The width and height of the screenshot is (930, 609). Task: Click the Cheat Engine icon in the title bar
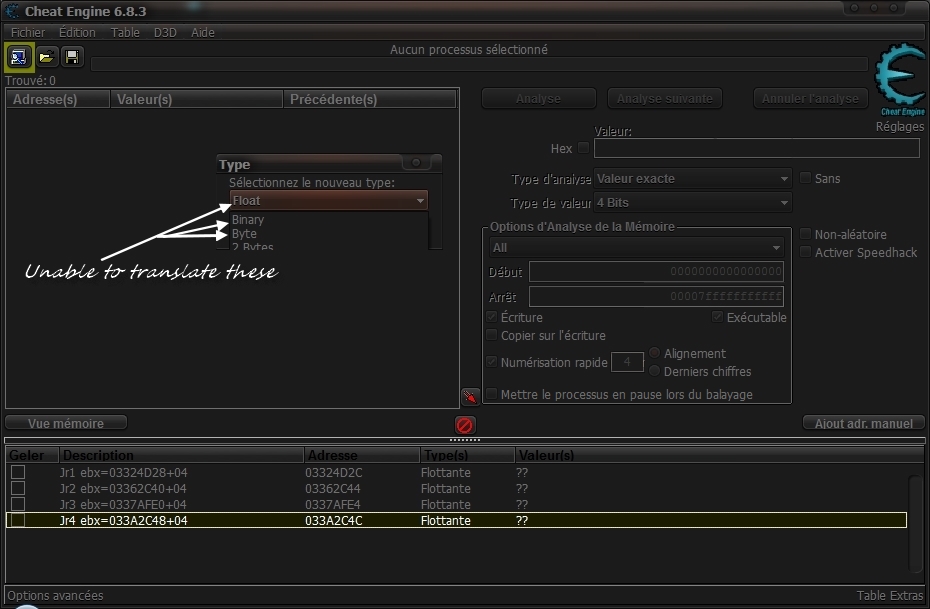[10, 11]
